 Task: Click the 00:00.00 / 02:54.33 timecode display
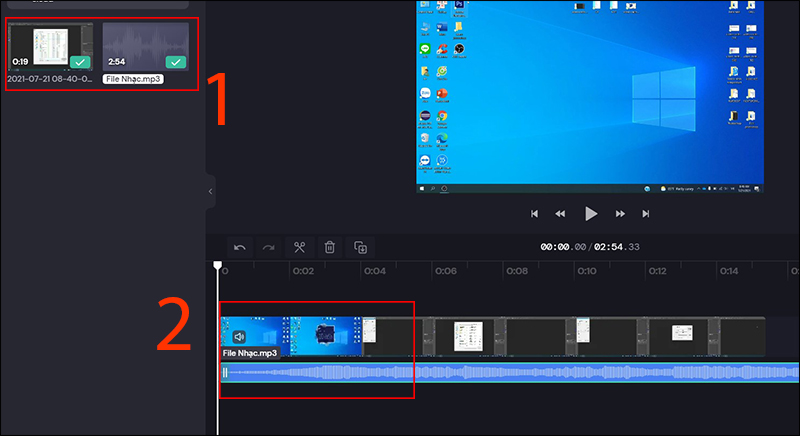click(x=590, y=247)
